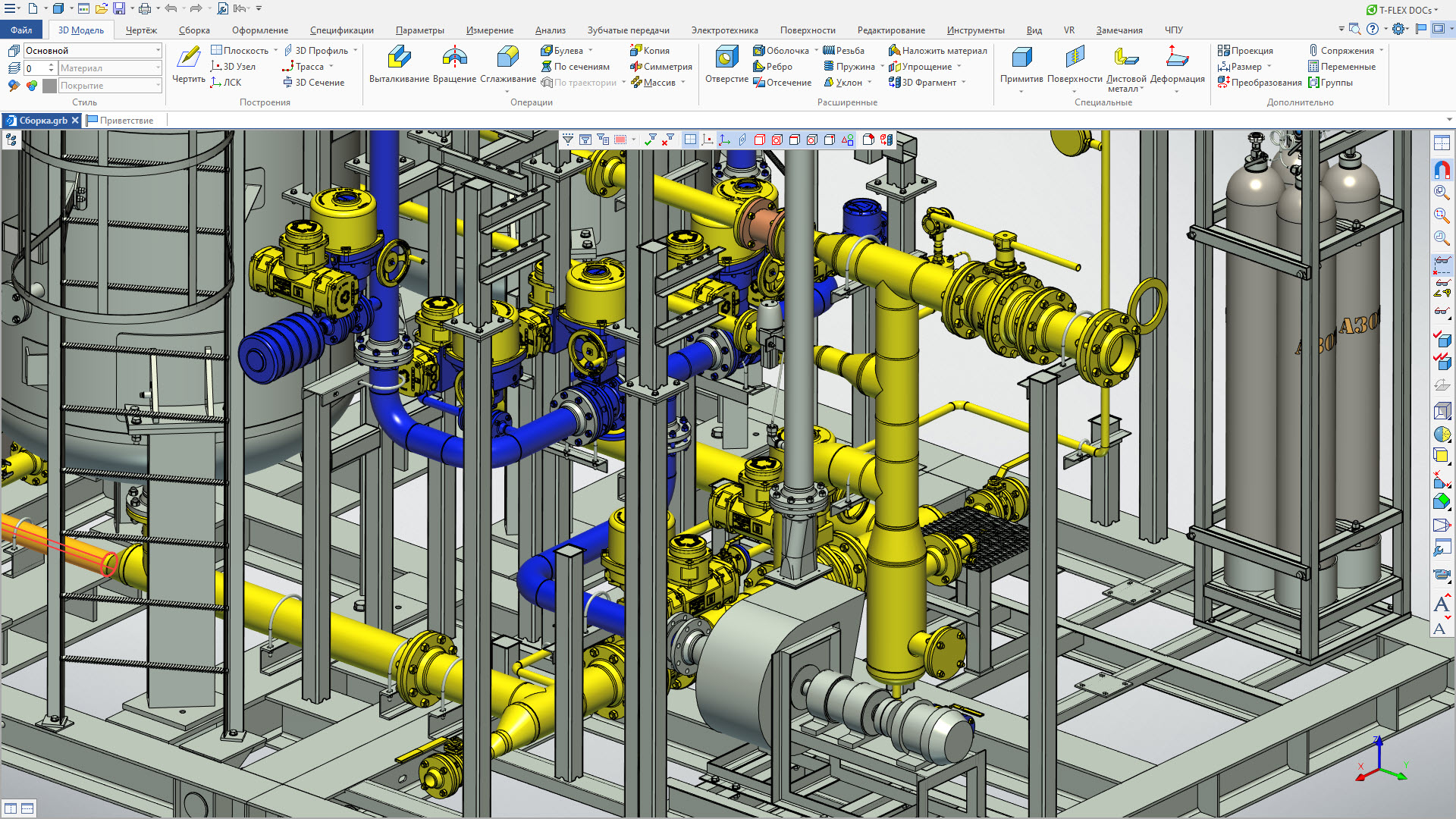Click the Булева operation button

(x=562, y=51)
